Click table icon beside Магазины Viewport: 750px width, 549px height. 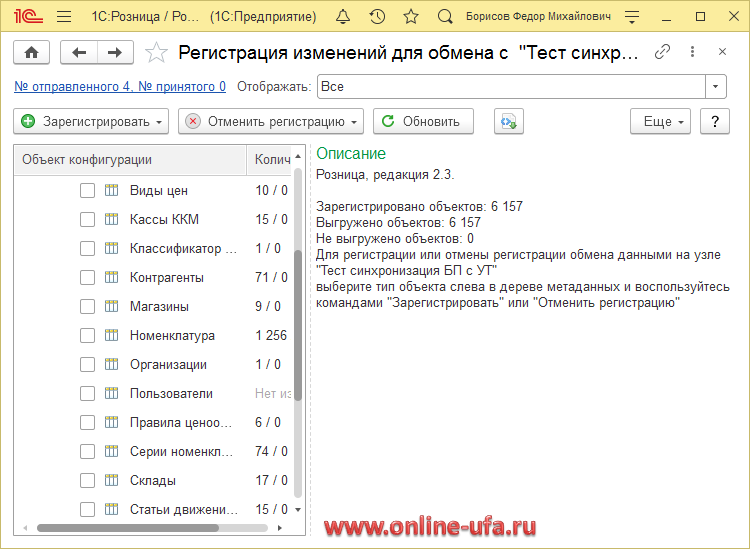(x=111, y=307)
